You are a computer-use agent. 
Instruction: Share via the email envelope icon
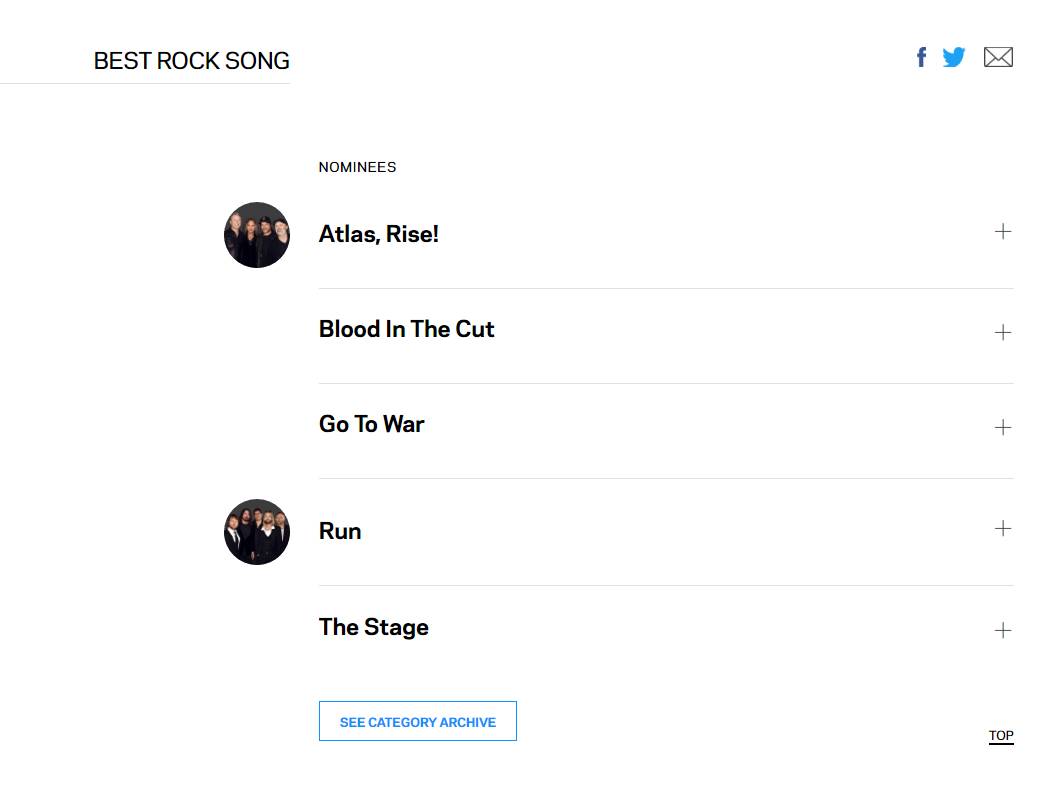pyautogui.click(x=998, y=57)
